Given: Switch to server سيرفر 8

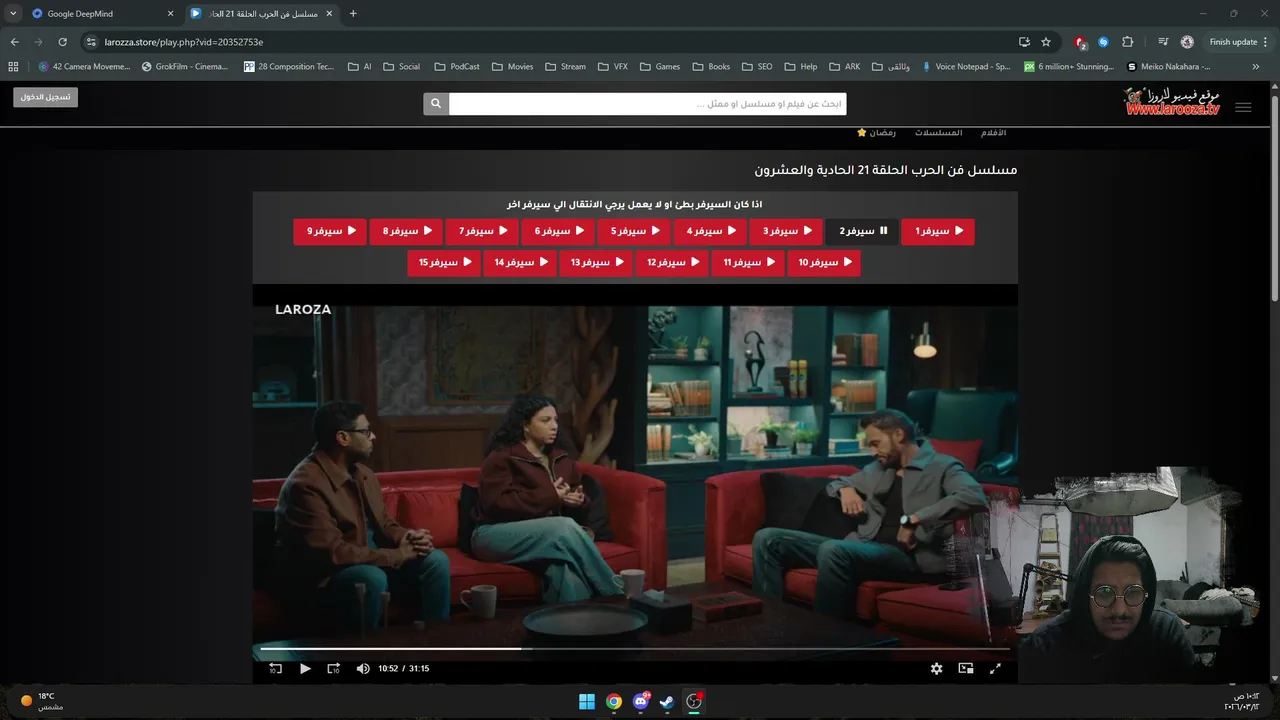Looking at the screenshot, I should coord(406,231).
